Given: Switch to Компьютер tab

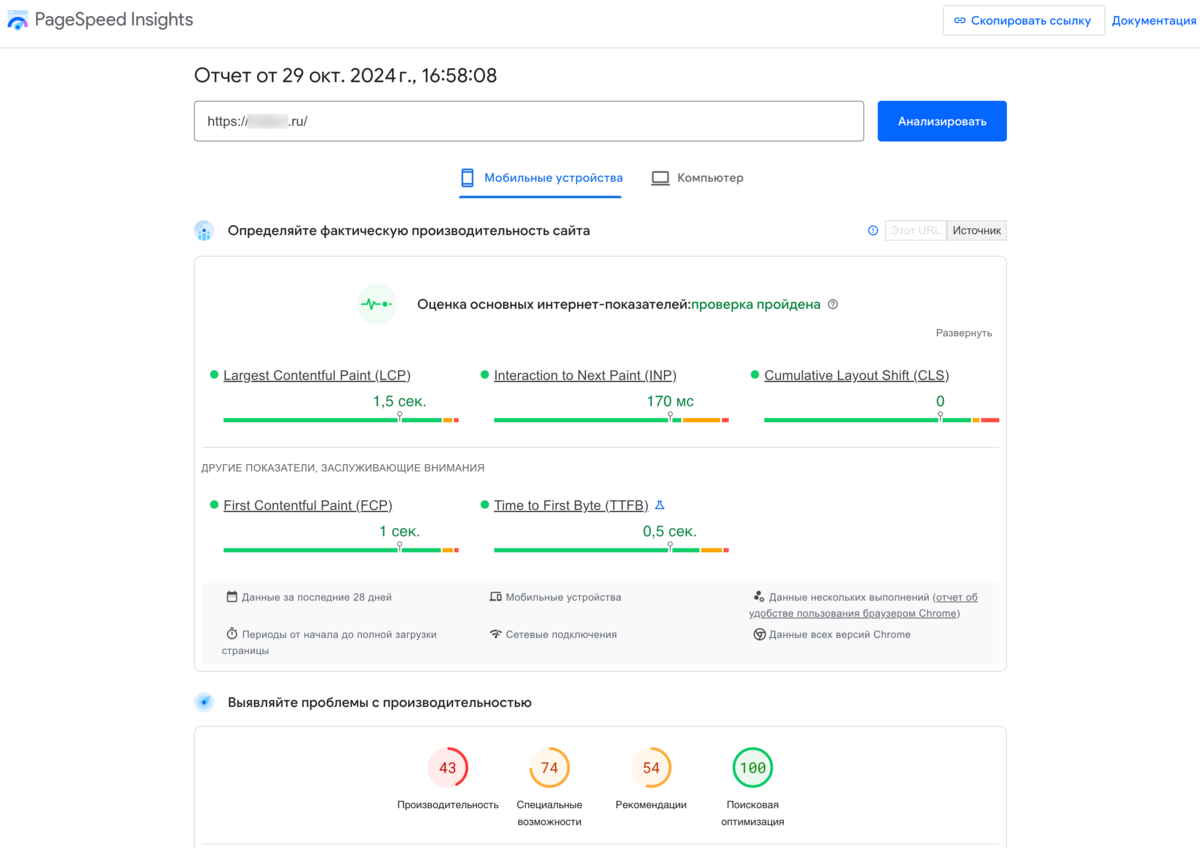Looking at the screenshot, I should (698, 178).
